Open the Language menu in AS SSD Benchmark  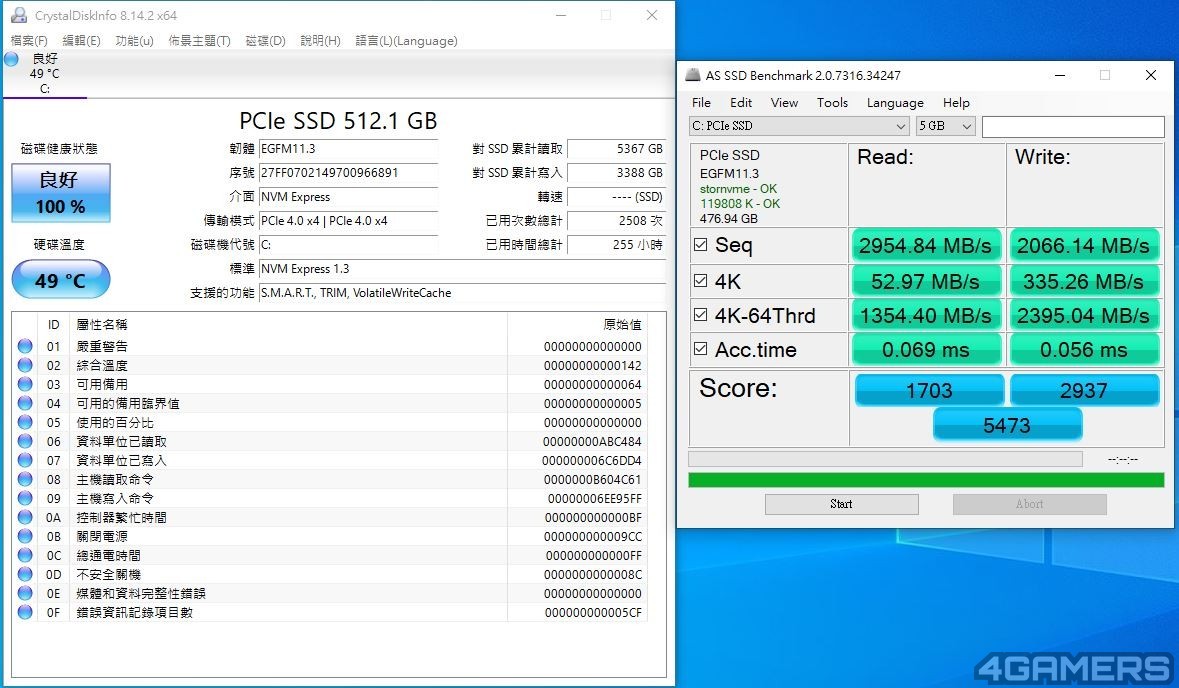pos(895,103)
